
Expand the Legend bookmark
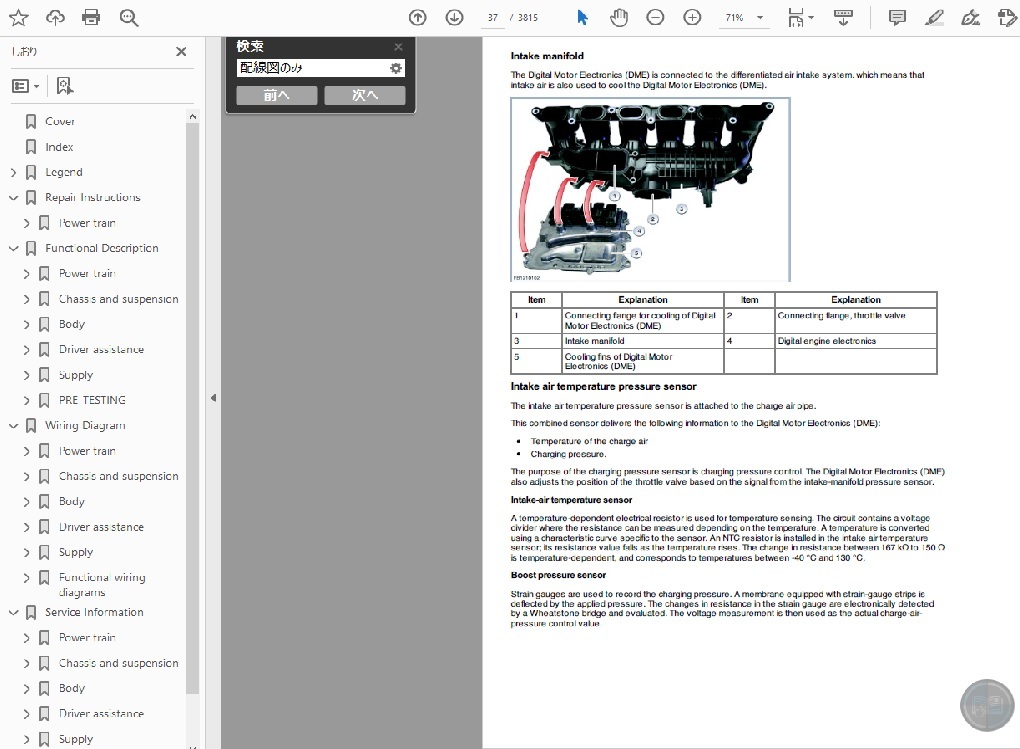tap(13, 172)
